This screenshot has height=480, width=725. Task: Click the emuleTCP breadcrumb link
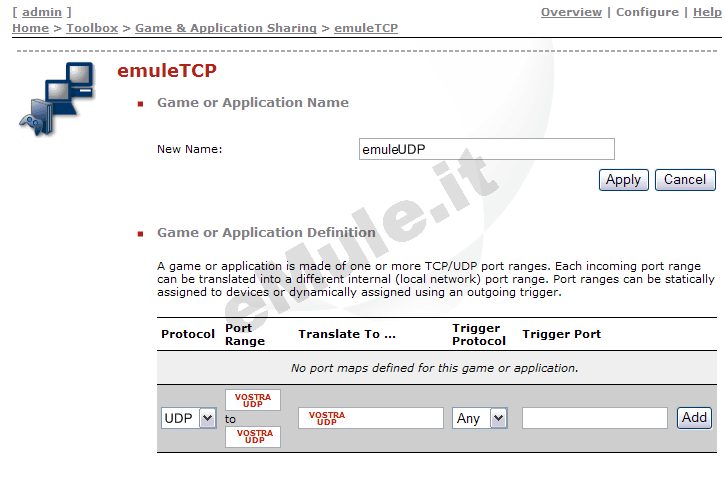pyautogui.click(x=365, y=28)
